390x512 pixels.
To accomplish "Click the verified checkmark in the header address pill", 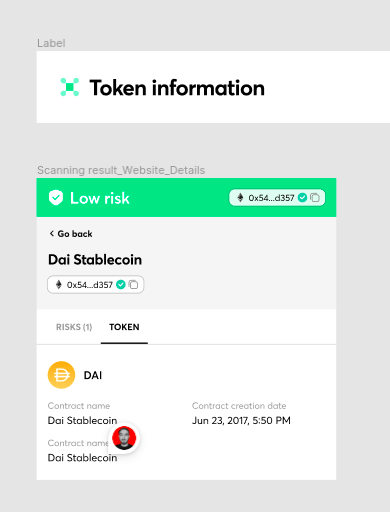I will click(x=302, y=198).
